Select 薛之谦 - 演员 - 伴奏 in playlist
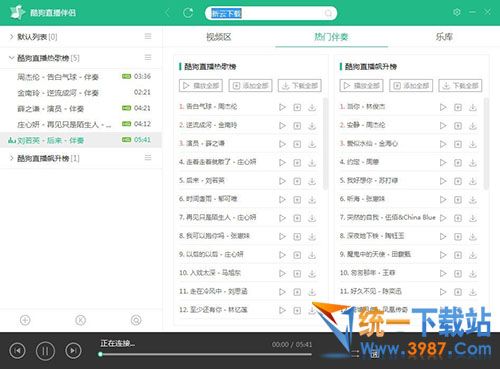The width and height of the screenshot is (500, 369). coord(81,109)
